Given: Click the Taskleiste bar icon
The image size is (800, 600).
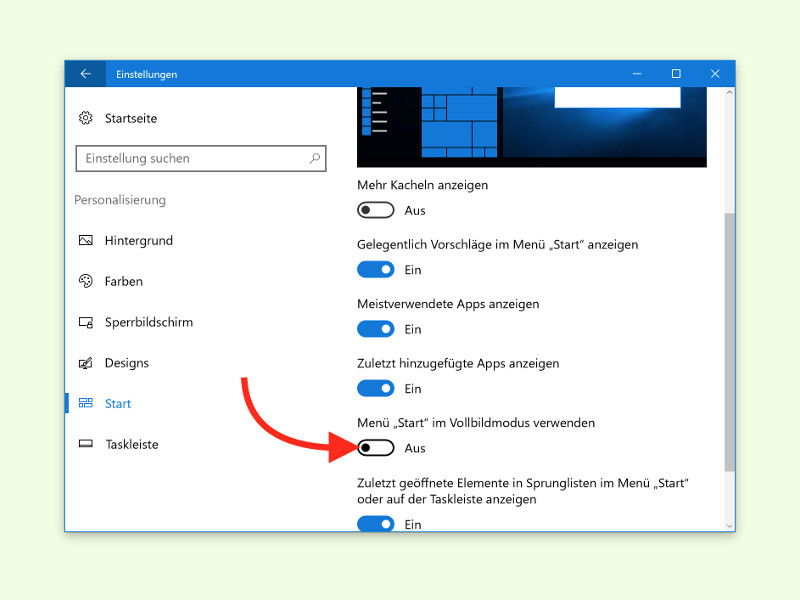Looking at the screenshot, I should click(x=86, y=443).
